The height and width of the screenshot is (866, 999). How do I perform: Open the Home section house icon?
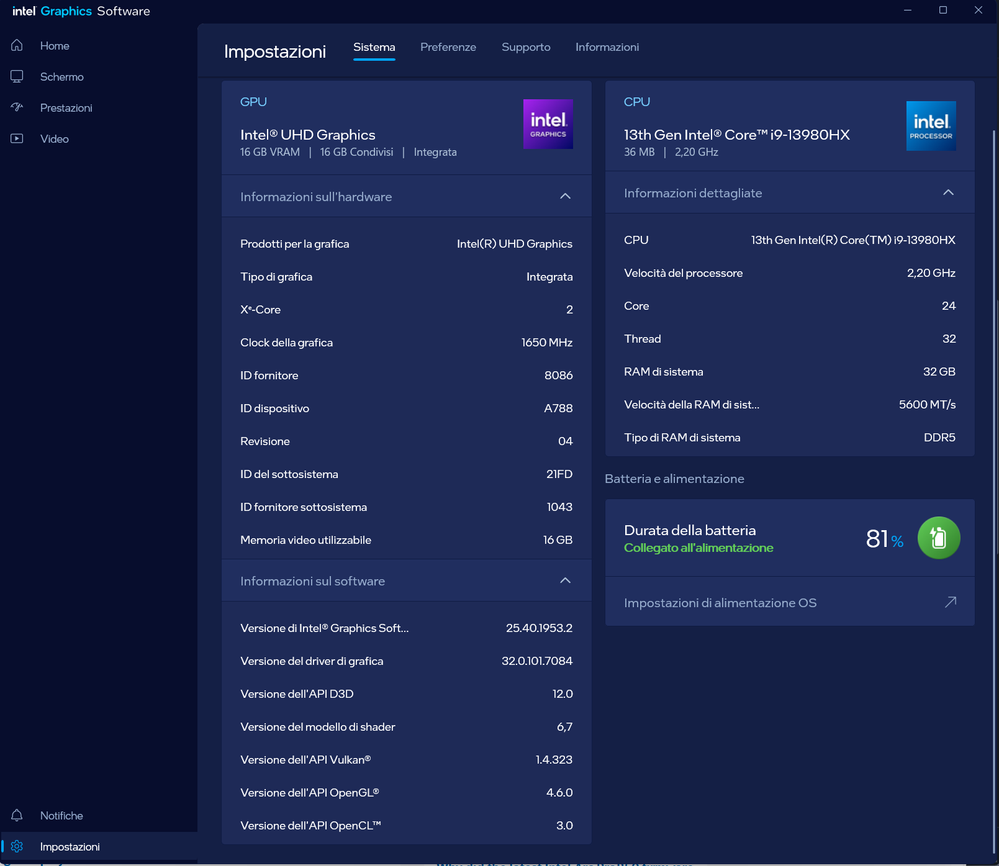pos(17,45)
